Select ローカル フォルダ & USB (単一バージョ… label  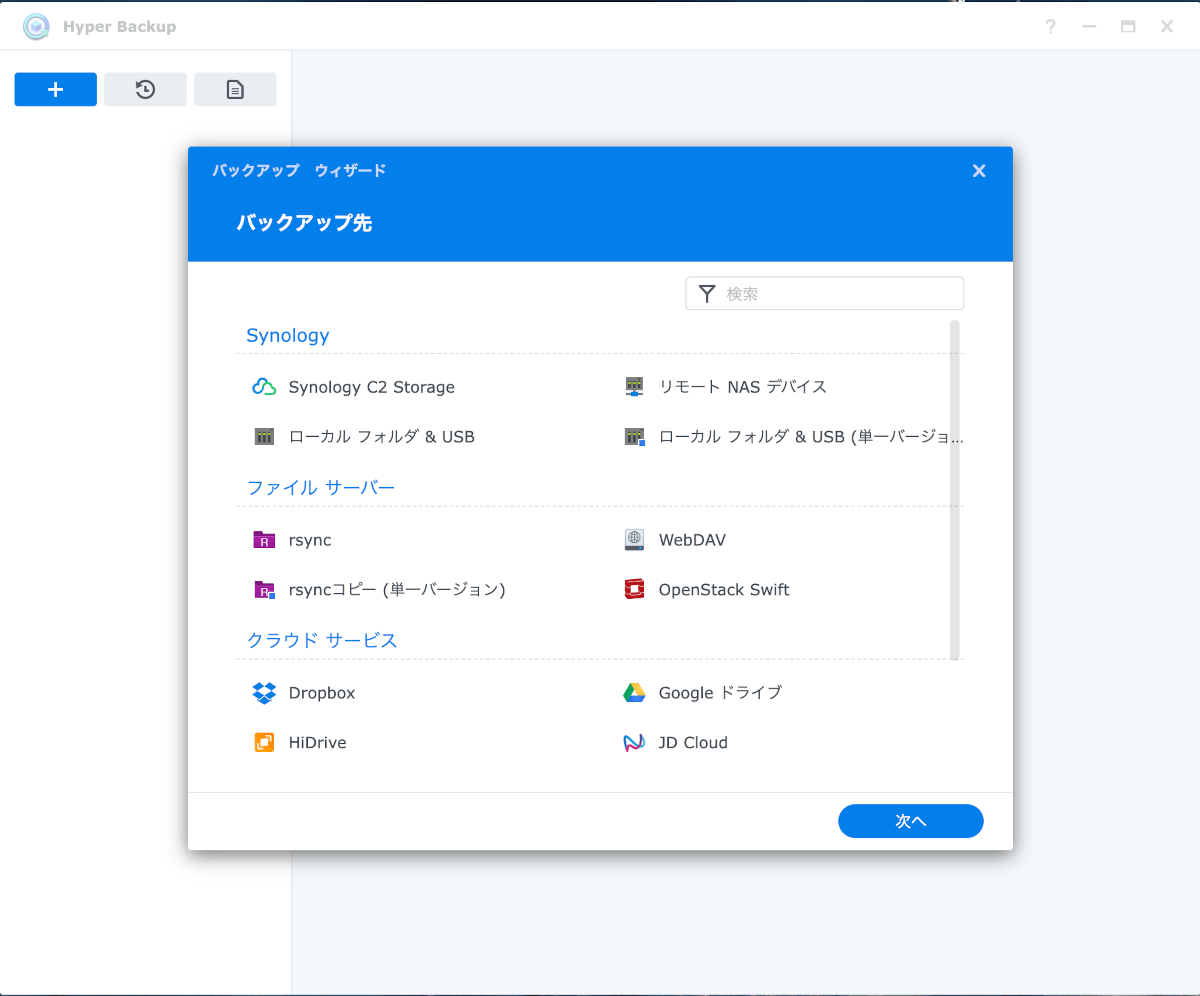(811, 437)
